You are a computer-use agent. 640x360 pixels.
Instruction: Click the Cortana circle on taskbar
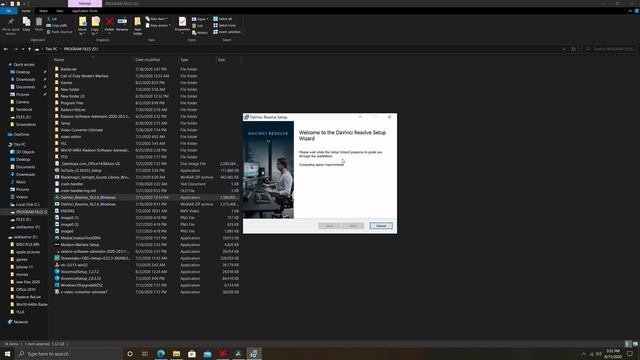[130, 354]
